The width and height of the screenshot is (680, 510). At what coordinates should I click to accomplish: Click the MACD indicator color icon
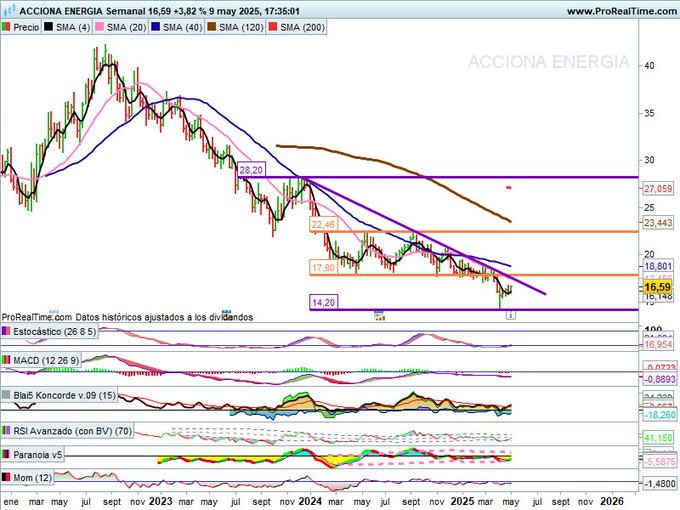coord(6,360)
